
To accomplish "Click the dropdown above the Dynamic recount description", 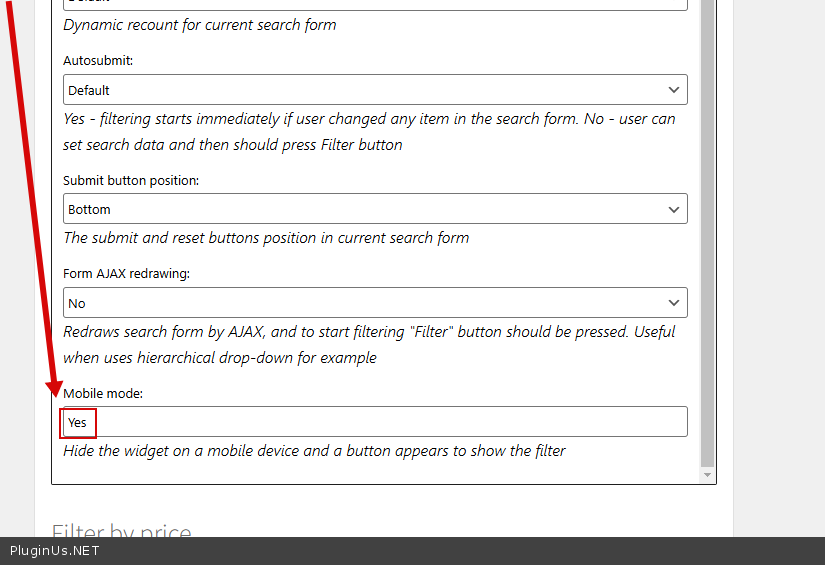I will point(375,4).
